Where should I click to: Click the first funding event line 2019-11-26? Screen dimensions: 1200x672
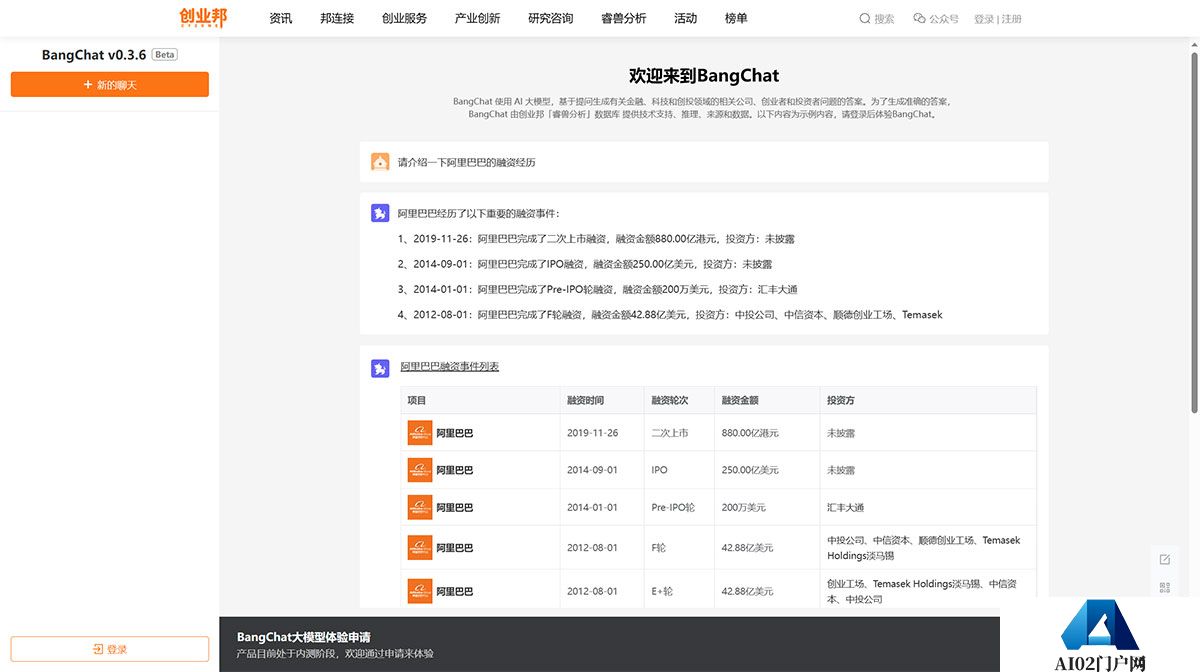(x=596, y=239)
